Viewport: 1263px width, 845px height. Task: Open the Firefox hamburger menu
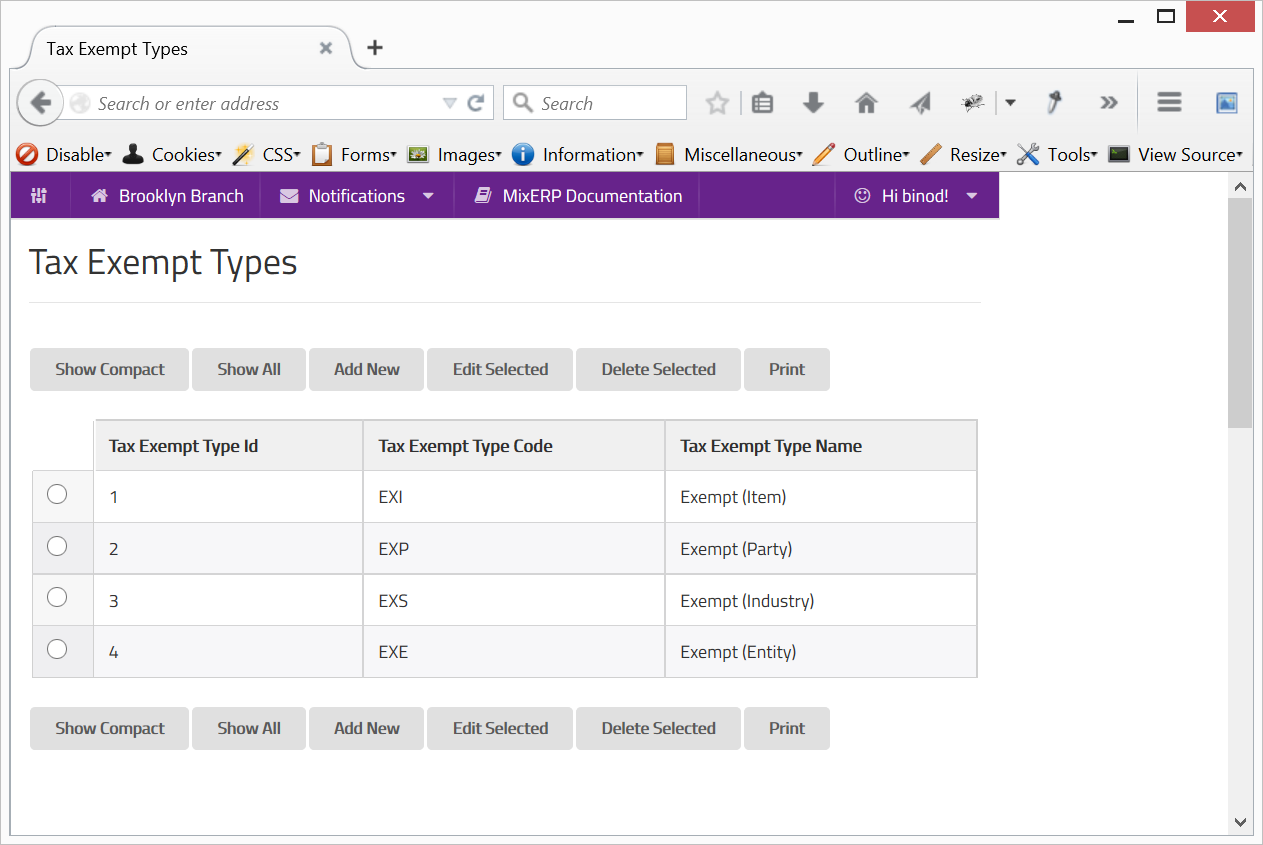1169,102
